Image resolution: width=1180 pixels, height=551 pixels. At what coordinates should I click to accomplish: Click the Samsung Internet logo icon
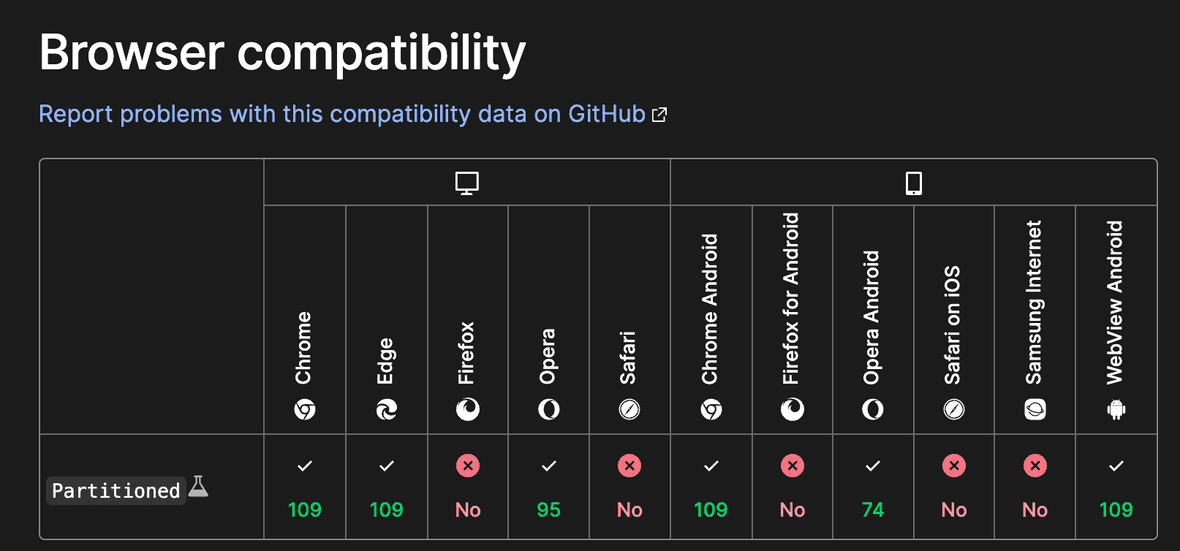[1035, 409]
